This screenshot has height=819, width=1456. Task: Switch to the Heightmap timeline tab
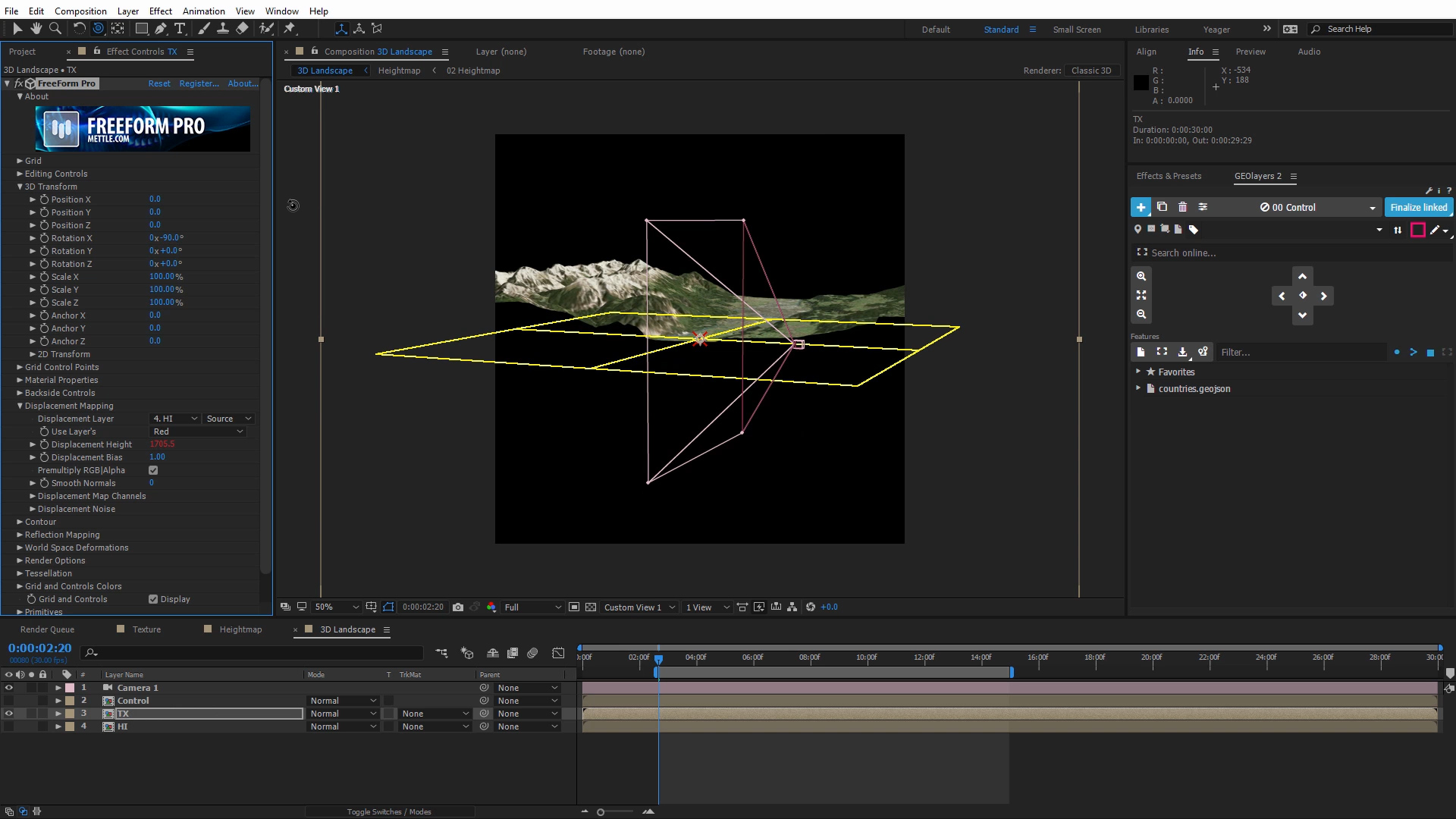[x=240, y=629]
